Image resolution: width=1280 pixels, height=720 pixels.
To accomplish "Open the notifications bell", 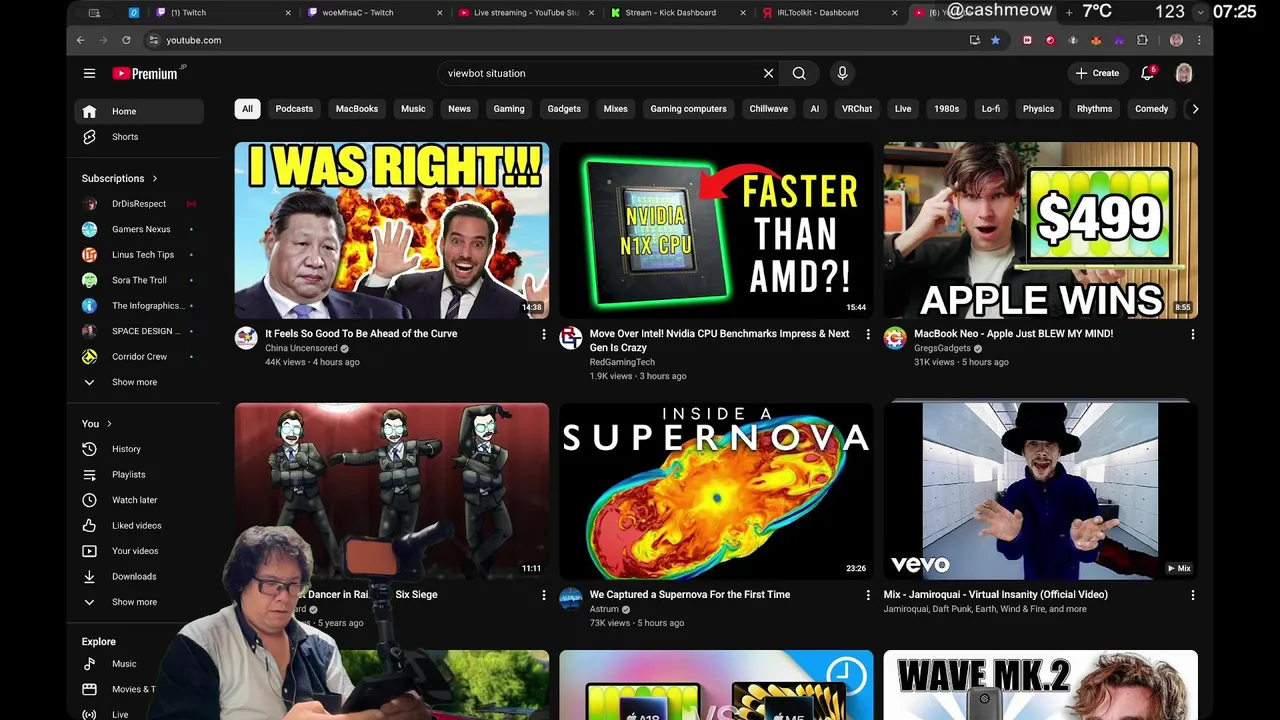I will [1147, 73].
